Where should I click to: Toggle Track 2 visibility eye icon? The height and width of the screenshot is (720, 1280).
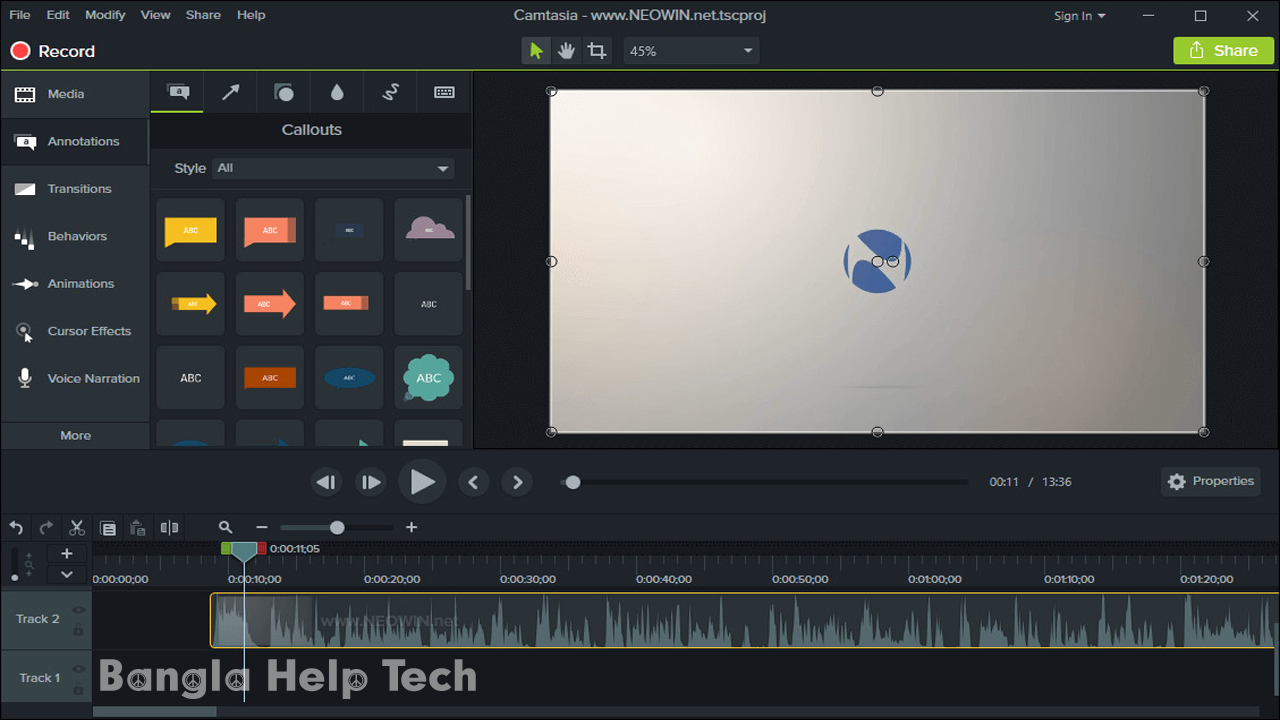(x=78, y=610)
